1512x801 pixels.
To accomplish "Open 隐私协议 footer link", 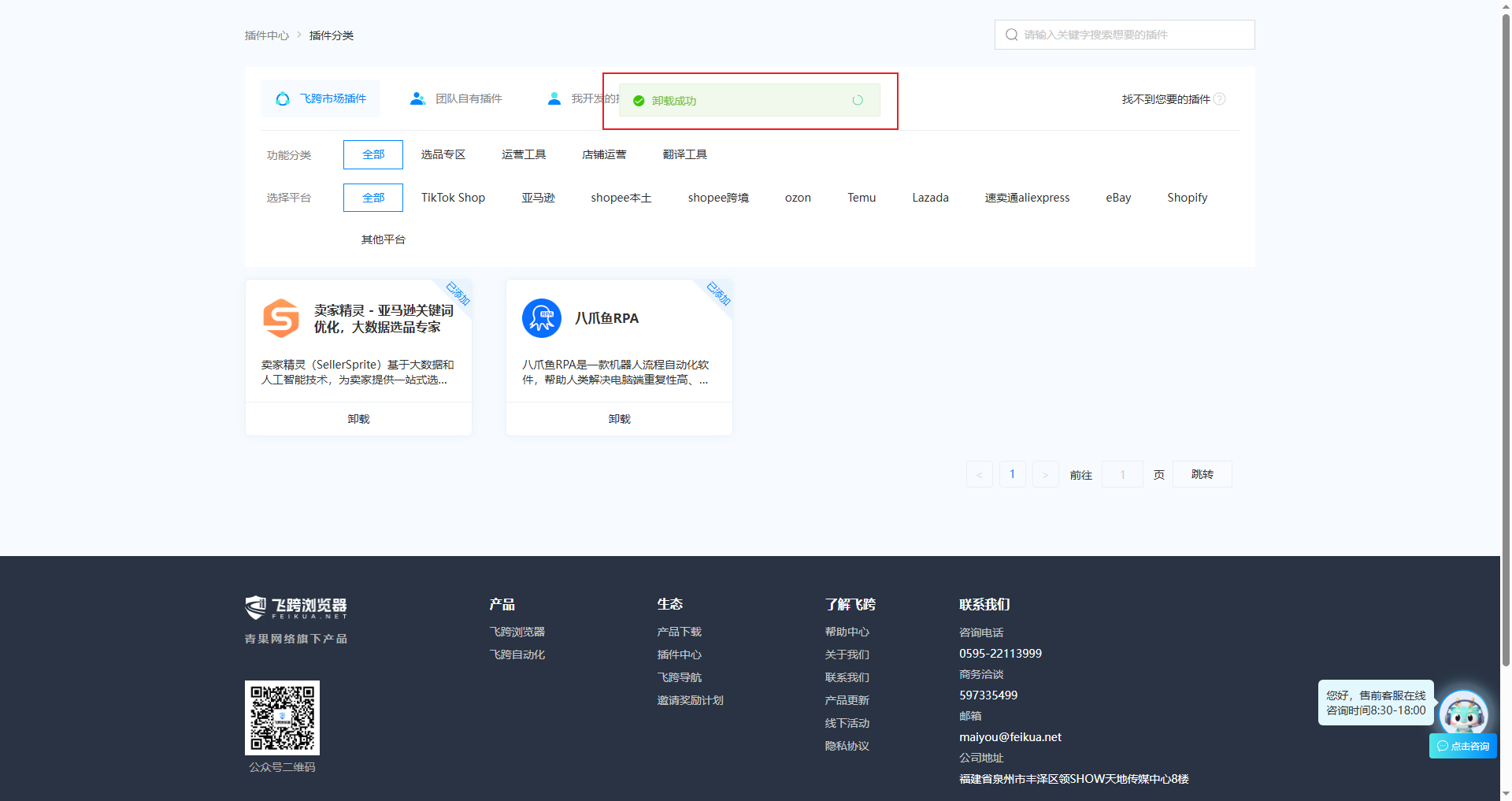I will click(847, 746).
